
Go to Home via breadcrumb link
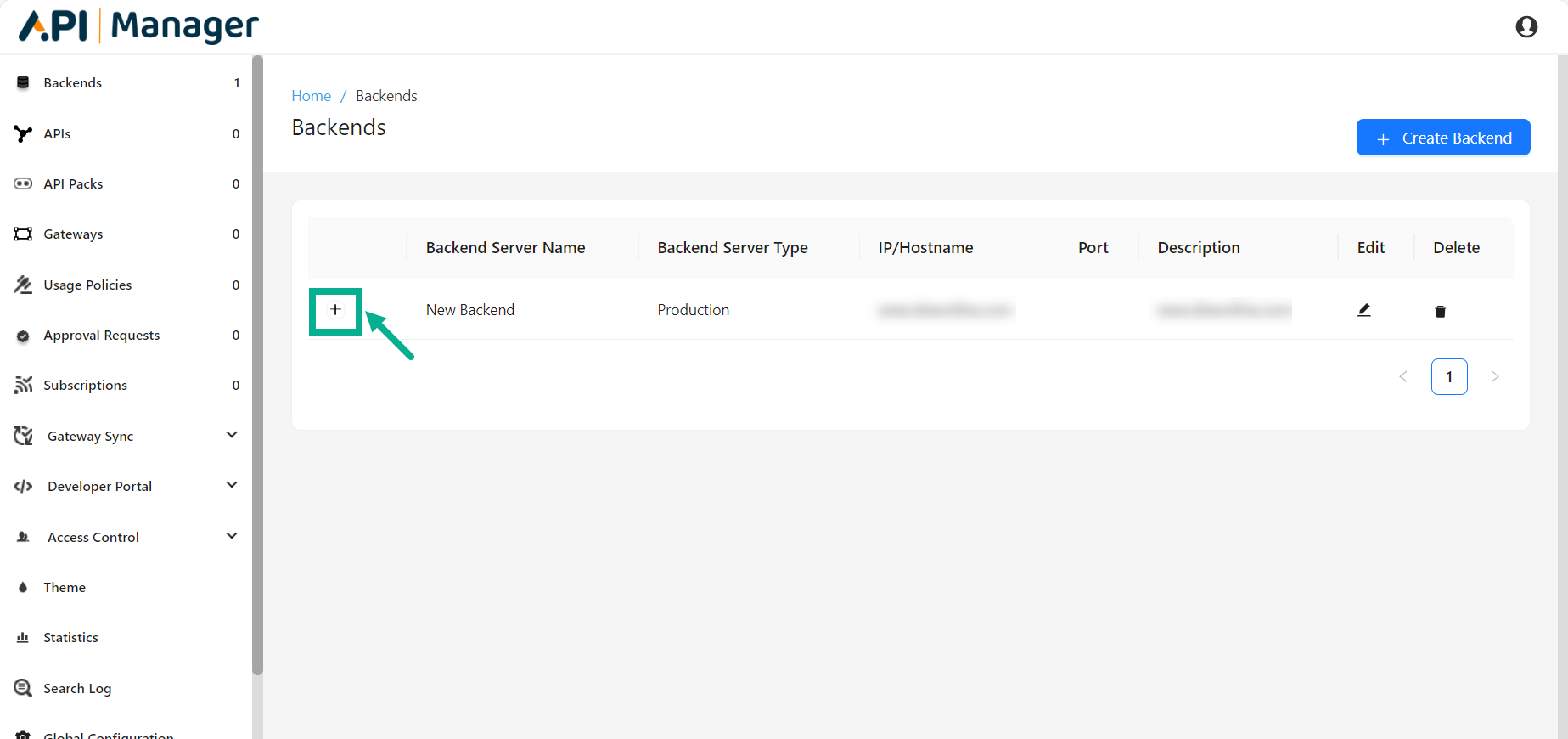311,96
